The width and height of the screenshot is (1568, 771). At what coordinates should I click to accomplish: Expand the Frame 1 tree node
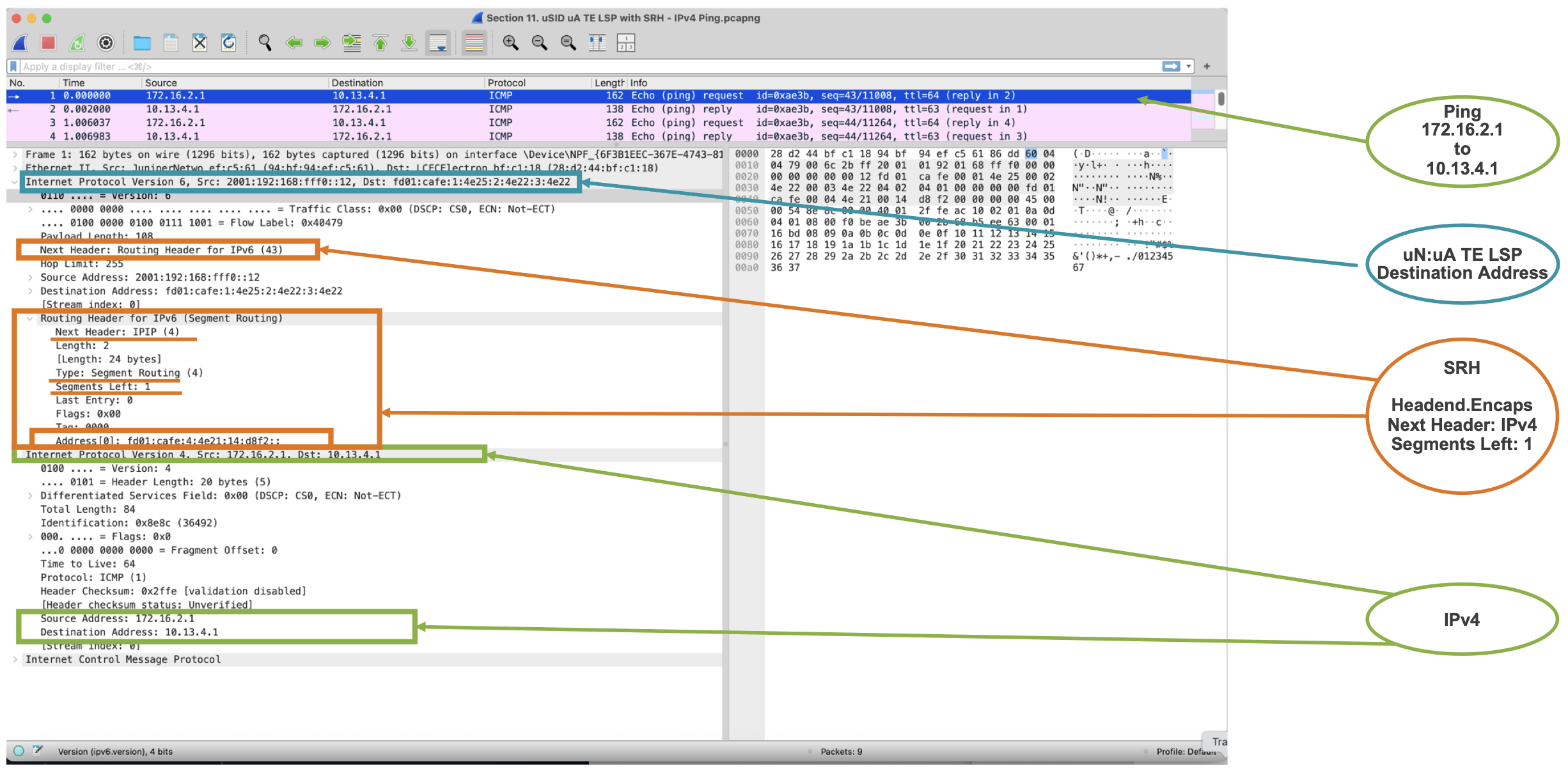click(x=15, y=155)
